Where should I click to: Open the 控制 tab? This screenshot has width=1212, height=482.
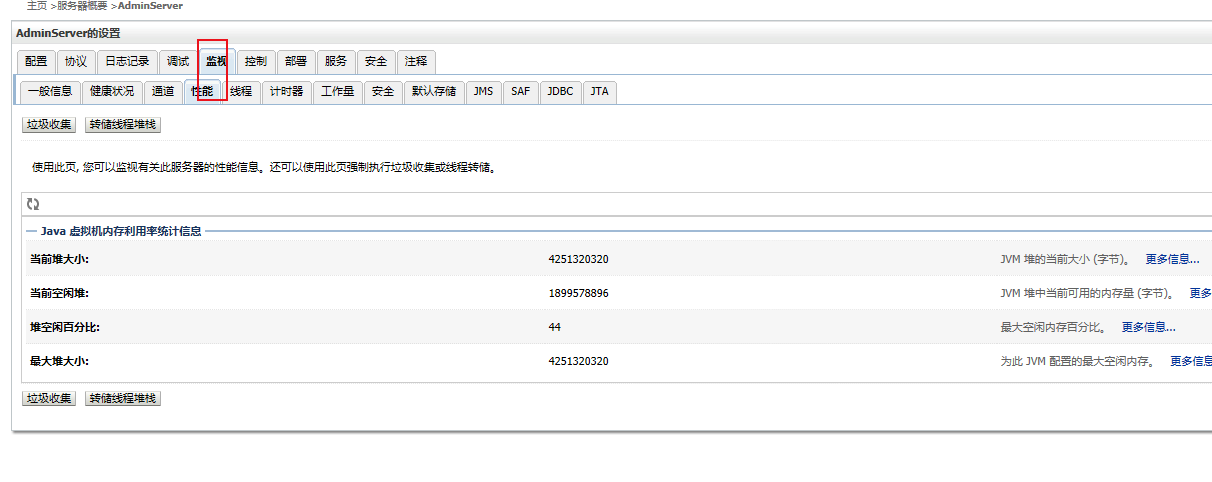[256, 62]
